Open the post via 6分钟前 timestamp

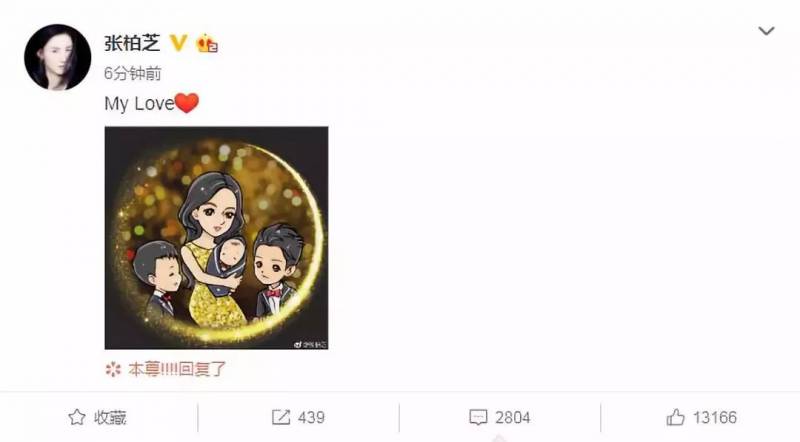(133, 73)
